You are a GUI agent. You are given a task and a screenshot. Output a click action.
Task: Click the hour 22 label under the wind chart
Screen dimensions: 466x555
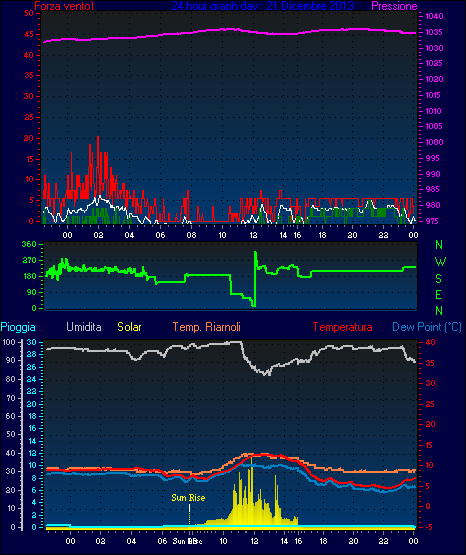(x=384, y=235)
